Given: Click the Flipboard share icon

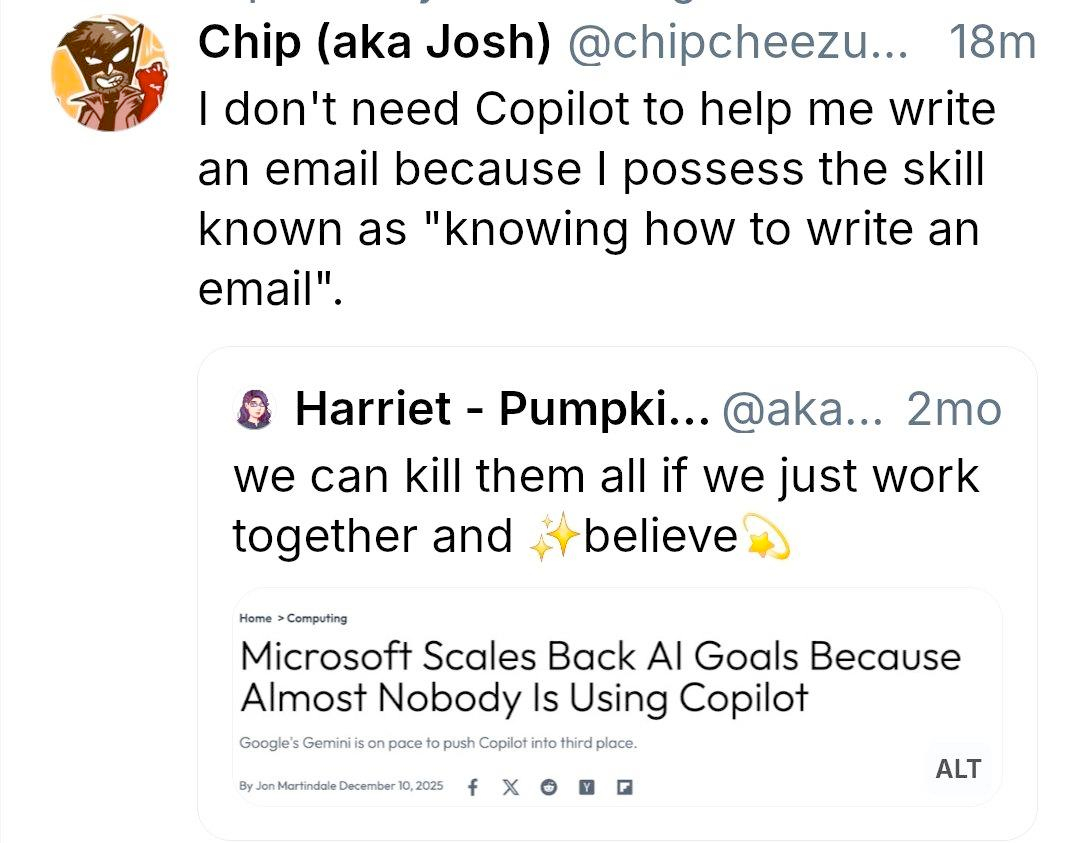Looking at the screenshot, I should tap(625, 786).
